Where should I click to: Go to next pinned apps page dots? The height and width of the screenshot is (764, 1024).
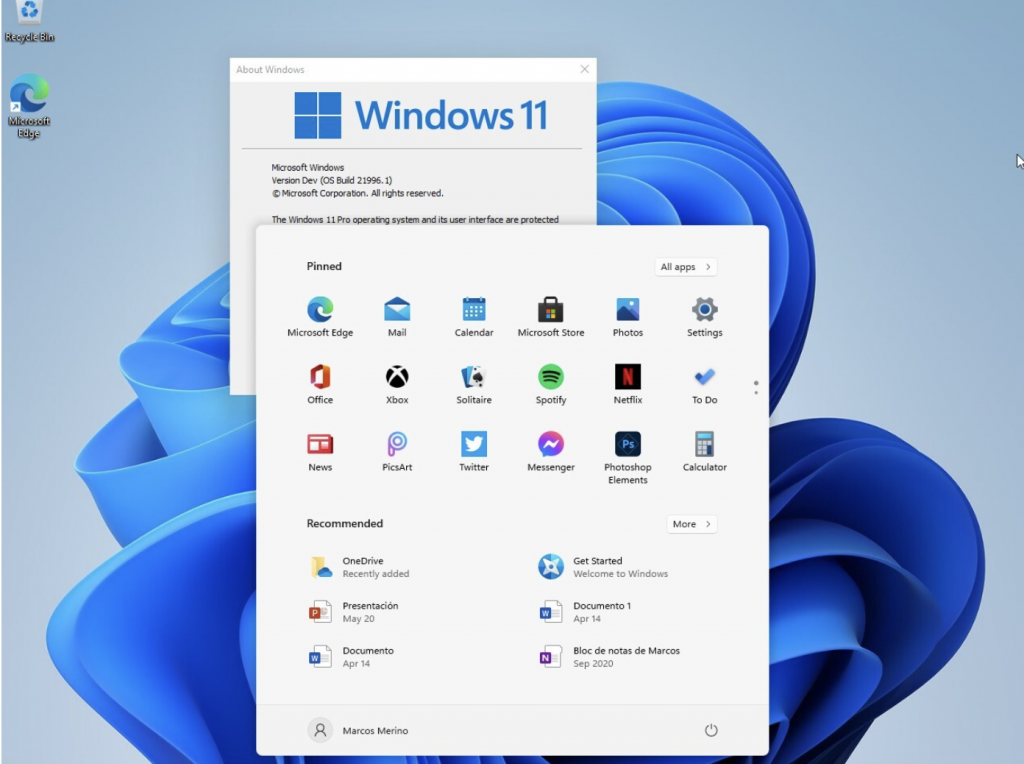click(x=756, y=387)
